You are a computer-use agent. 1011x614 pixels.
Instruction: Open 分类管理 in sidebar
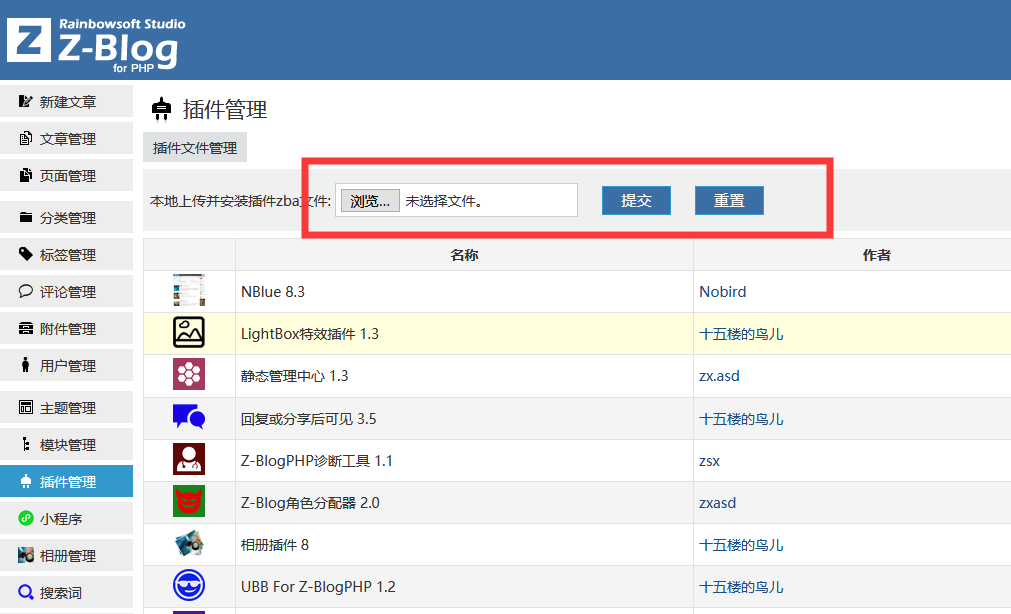click(66, 217)
